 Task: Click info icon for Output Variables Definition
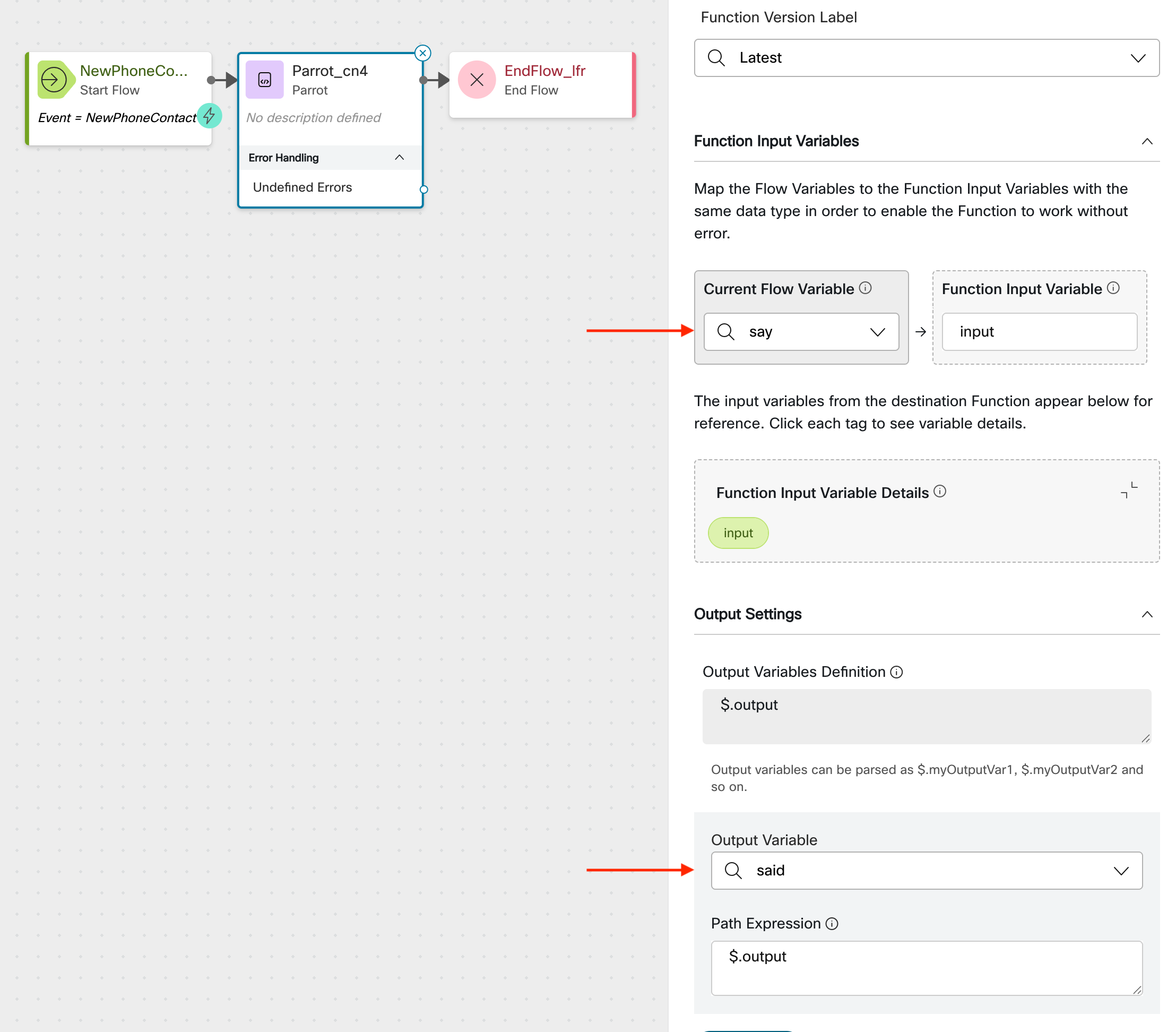[x=896, y=672]
